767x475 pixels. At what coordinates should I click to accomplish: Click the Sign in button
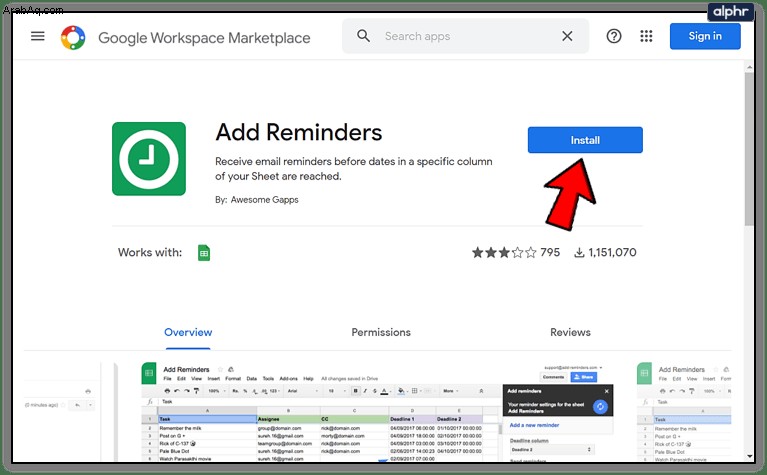pyautogui.click(x=705, y=36)
